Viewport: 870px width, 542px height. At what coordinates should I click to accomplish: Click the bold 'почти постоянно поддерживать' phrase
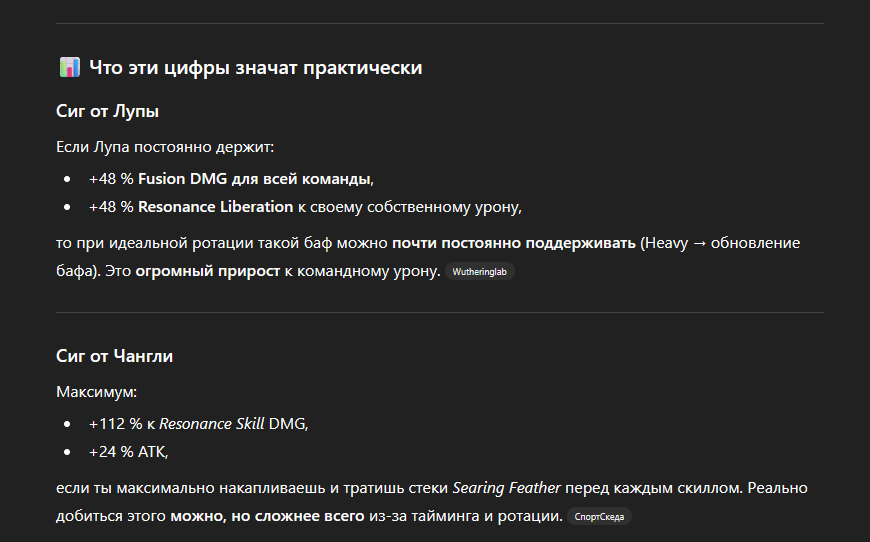(513, 243)
